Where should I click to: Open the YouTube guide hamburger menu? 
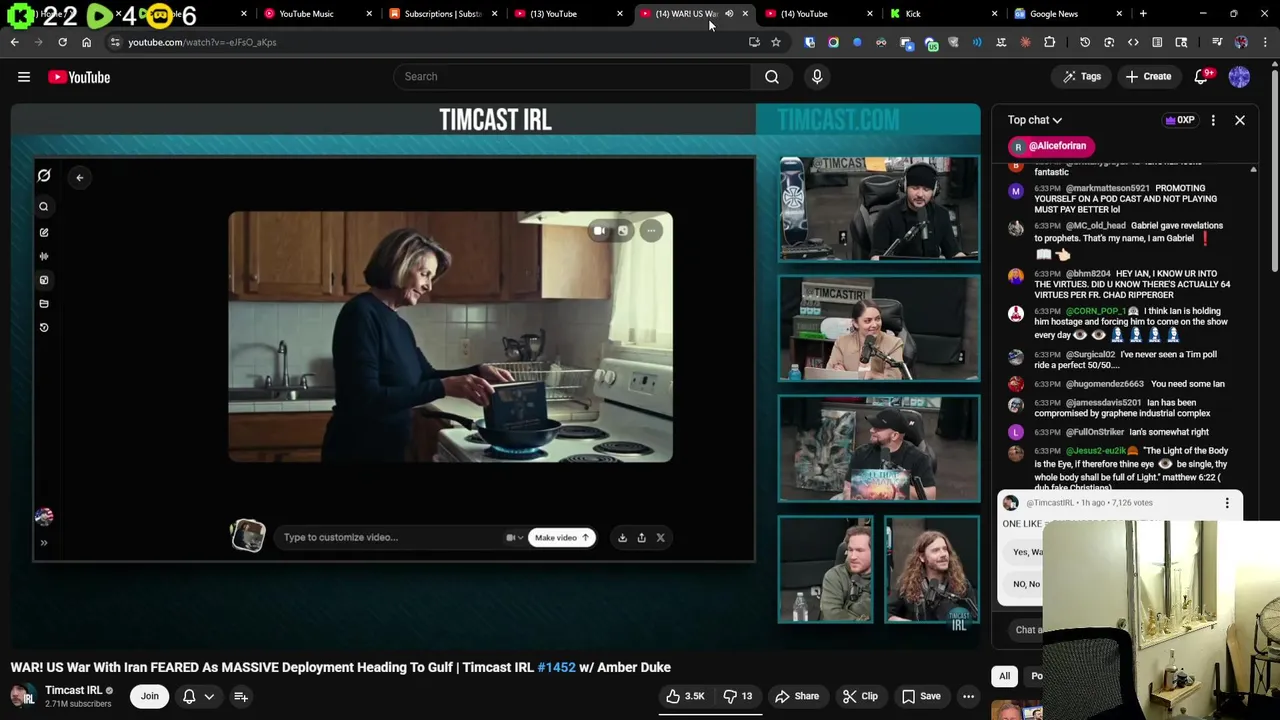(x=24, y=77)
